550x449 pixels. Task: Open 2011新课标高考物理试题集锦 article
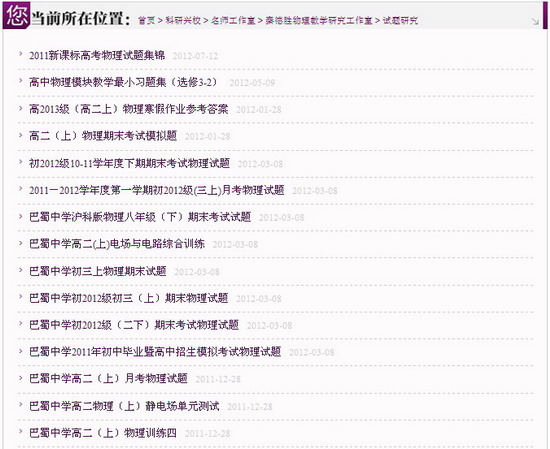pyautogui.click(x=97, y=55)
